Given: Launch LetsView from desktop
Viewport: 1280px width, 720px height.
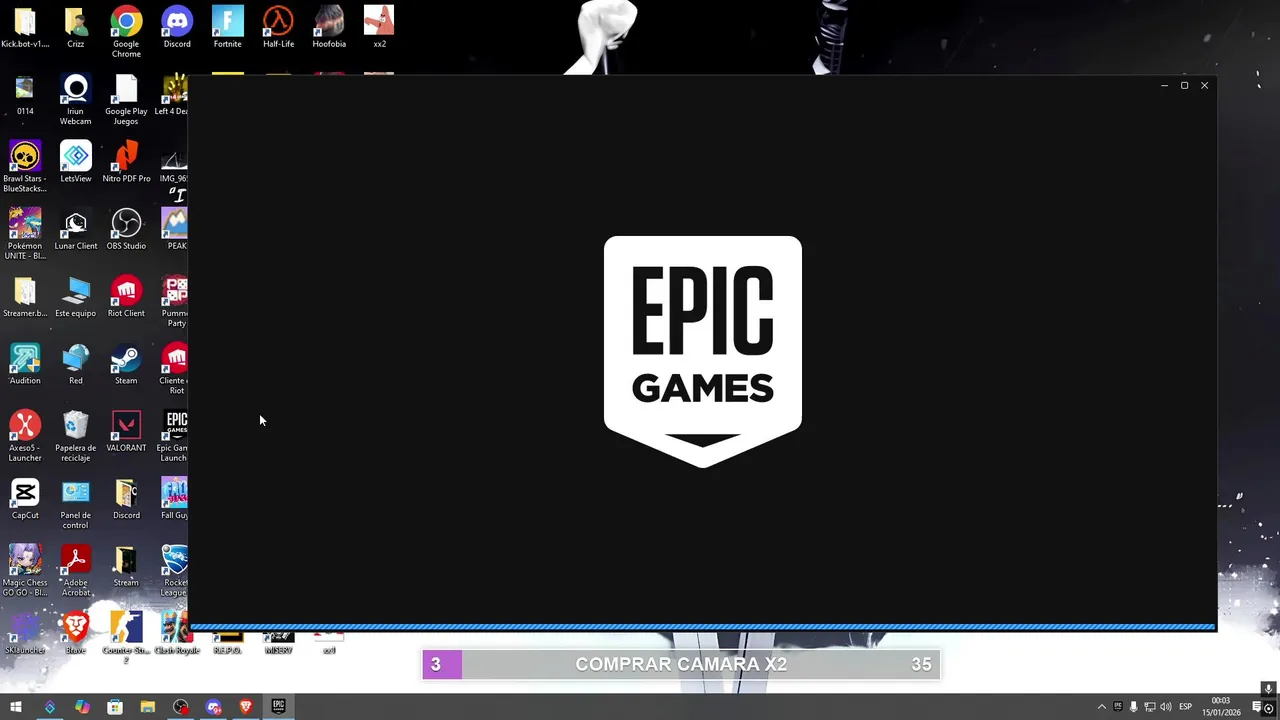Looking at the screenshot, I should [x=75, y=162].
